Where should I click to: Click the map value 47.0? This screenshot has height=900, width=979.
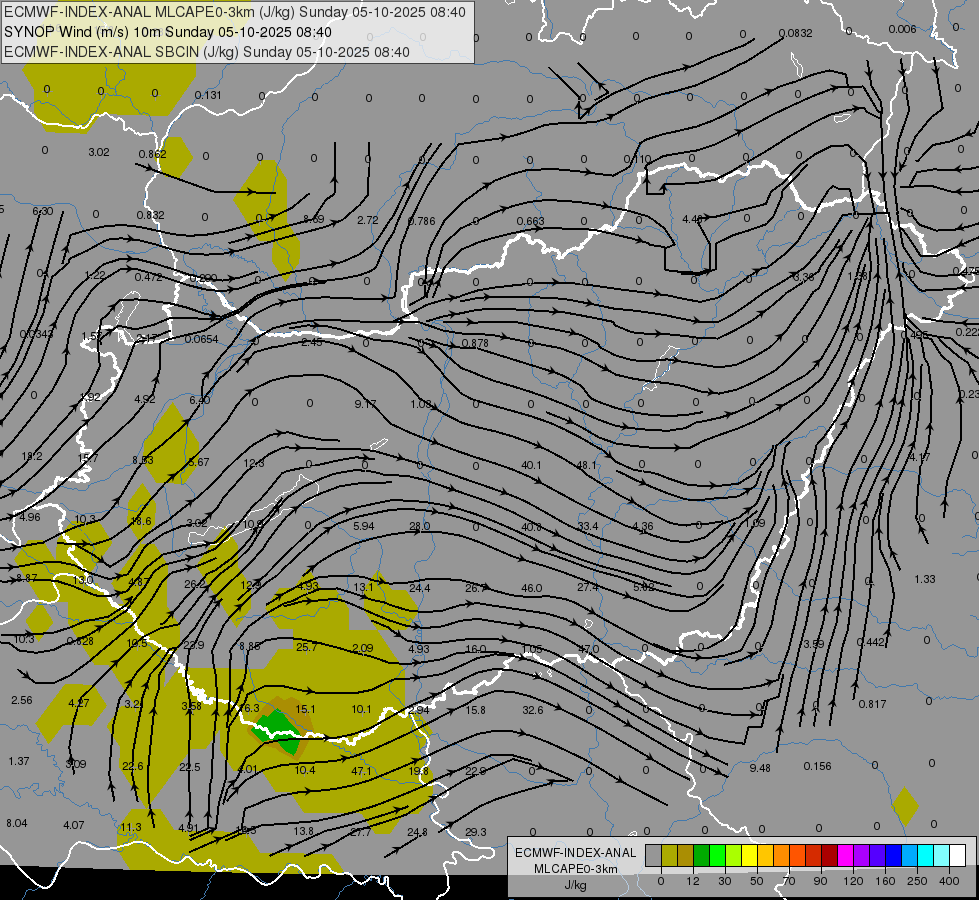click(588, 649)
